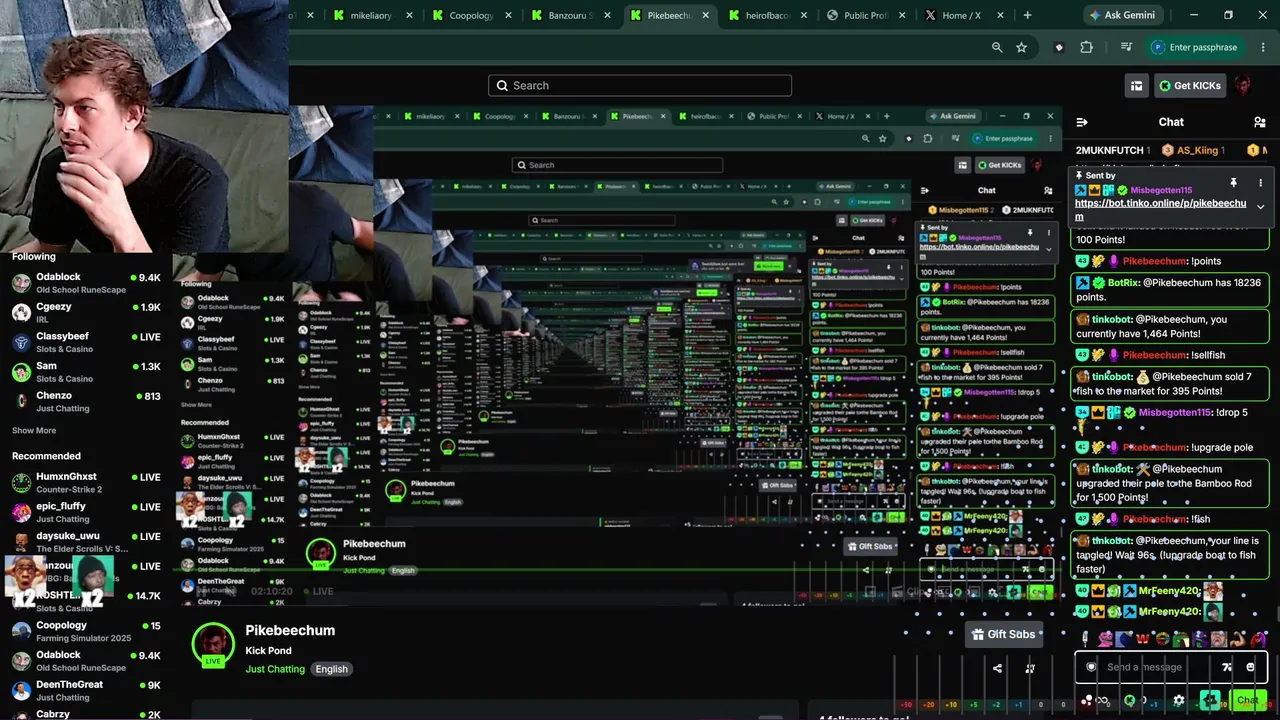The height and width of the screenshot is (720, 1280).
Task: Click BotRix username in chat
Action: (x=1124, y=283)
